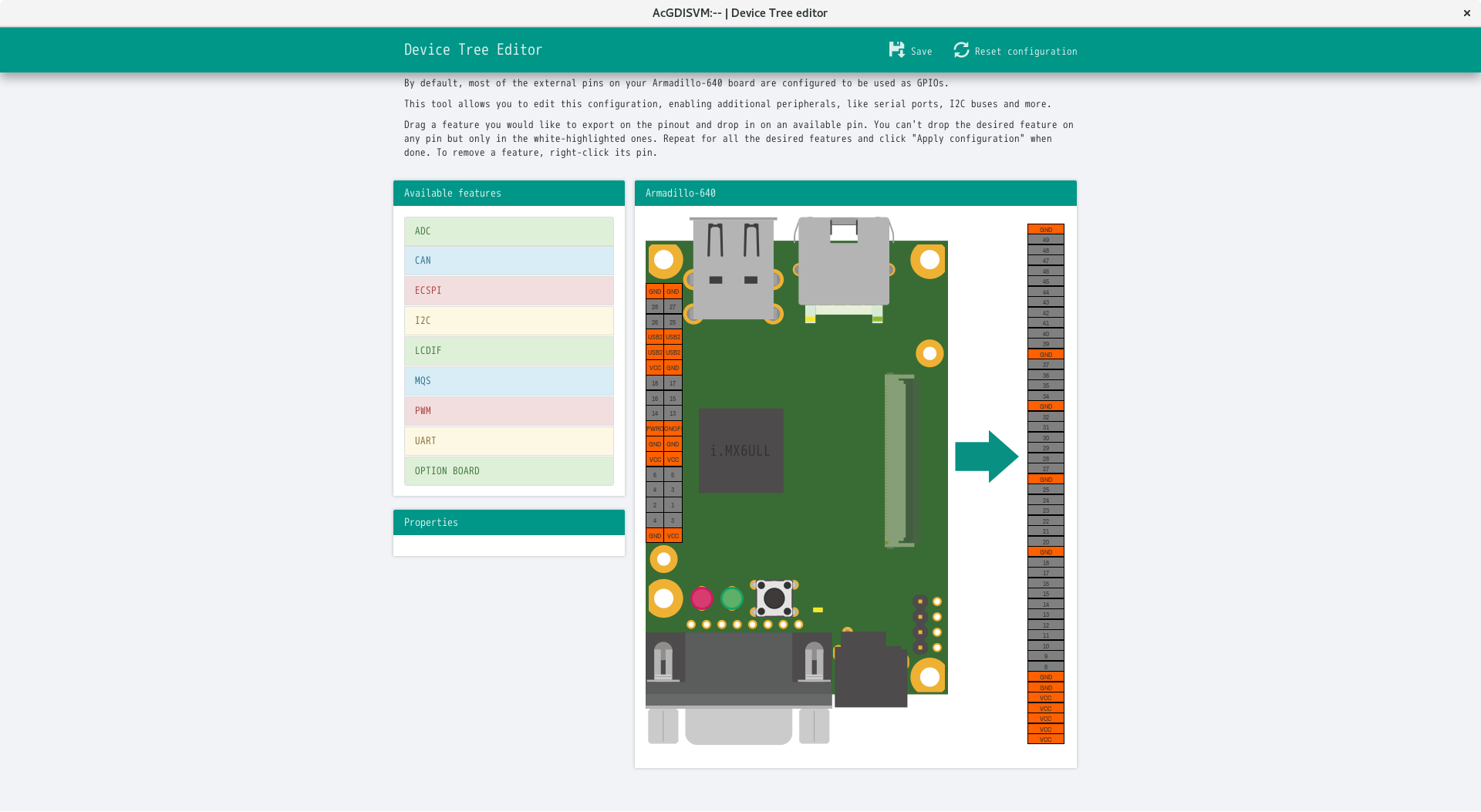
Task: Select the CAN feature
Action: [x=508, y=261]
